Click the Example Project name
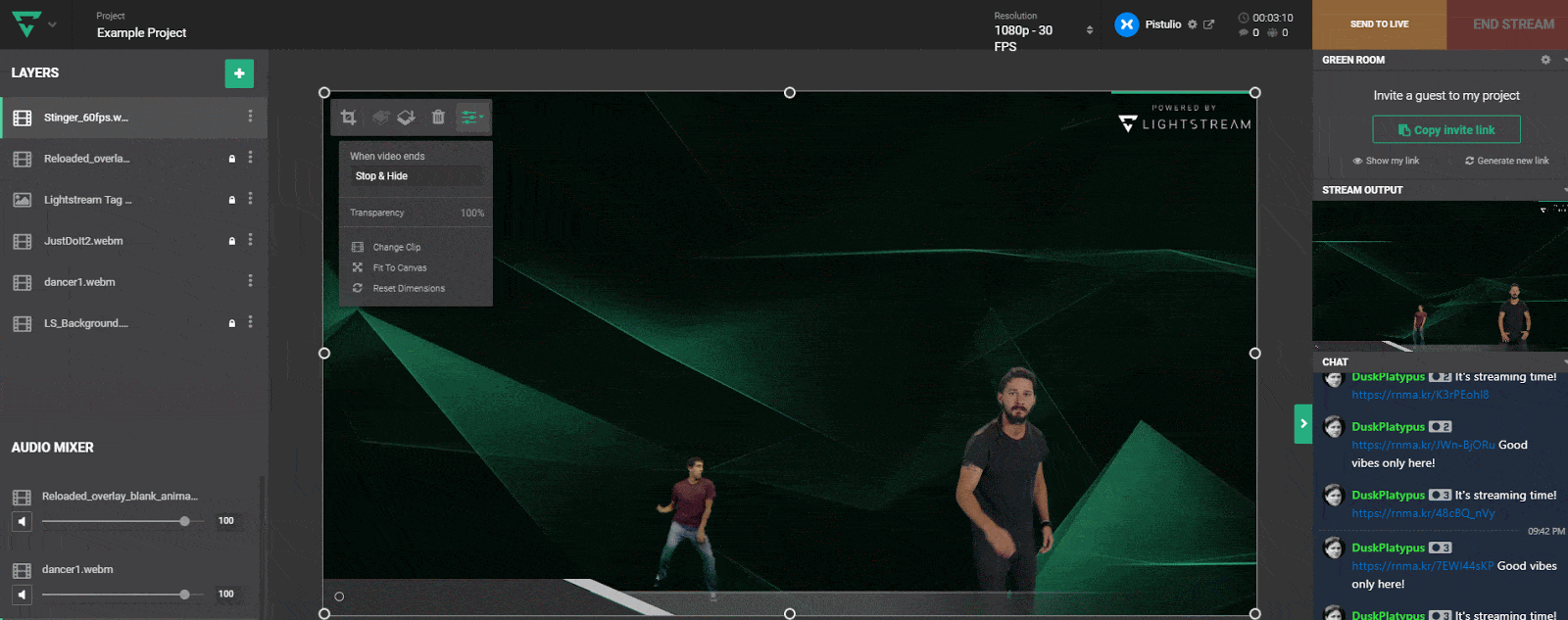 142,32
